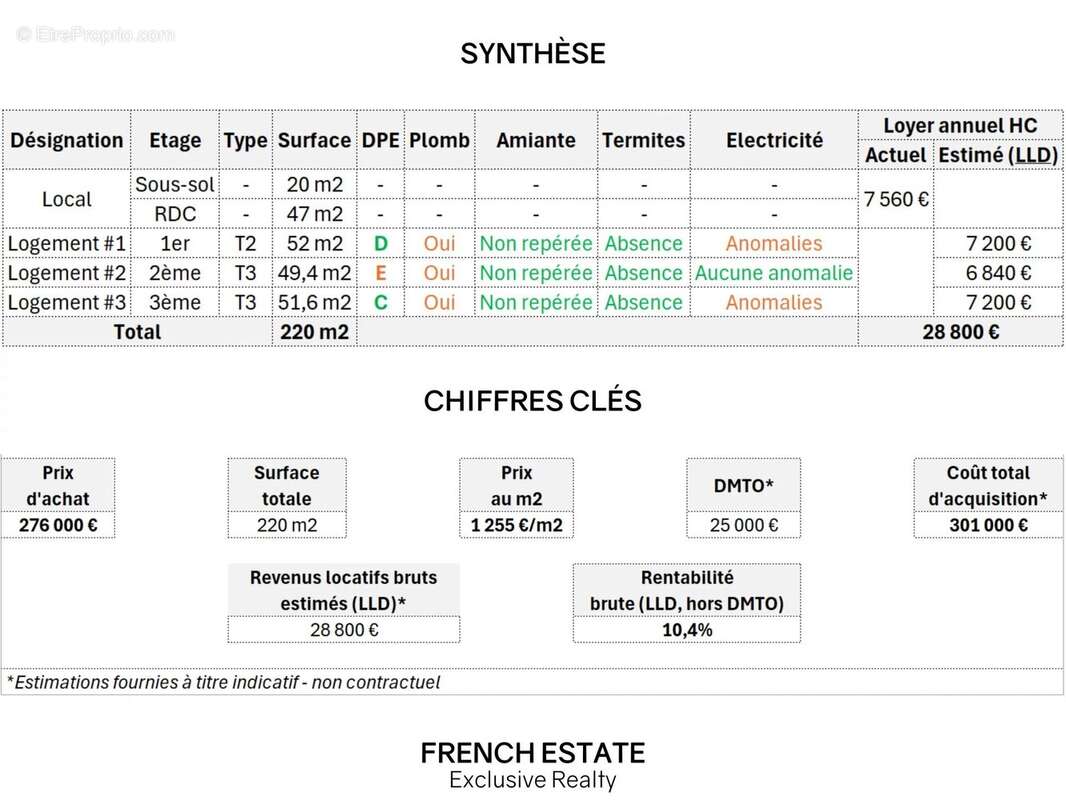Select the Sous-sol floor cell

click(x=175, y=185)
